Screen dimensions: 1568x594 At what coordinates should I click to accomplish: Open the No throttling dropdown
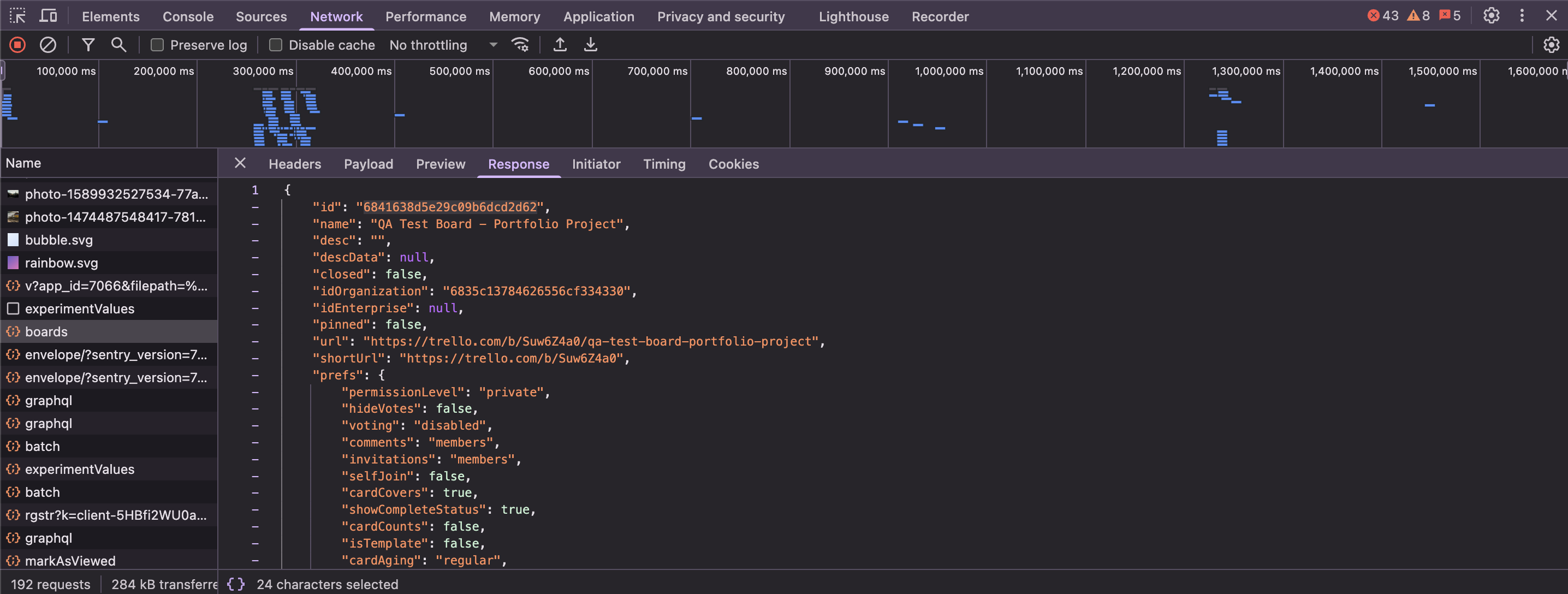tap(443, 45)
